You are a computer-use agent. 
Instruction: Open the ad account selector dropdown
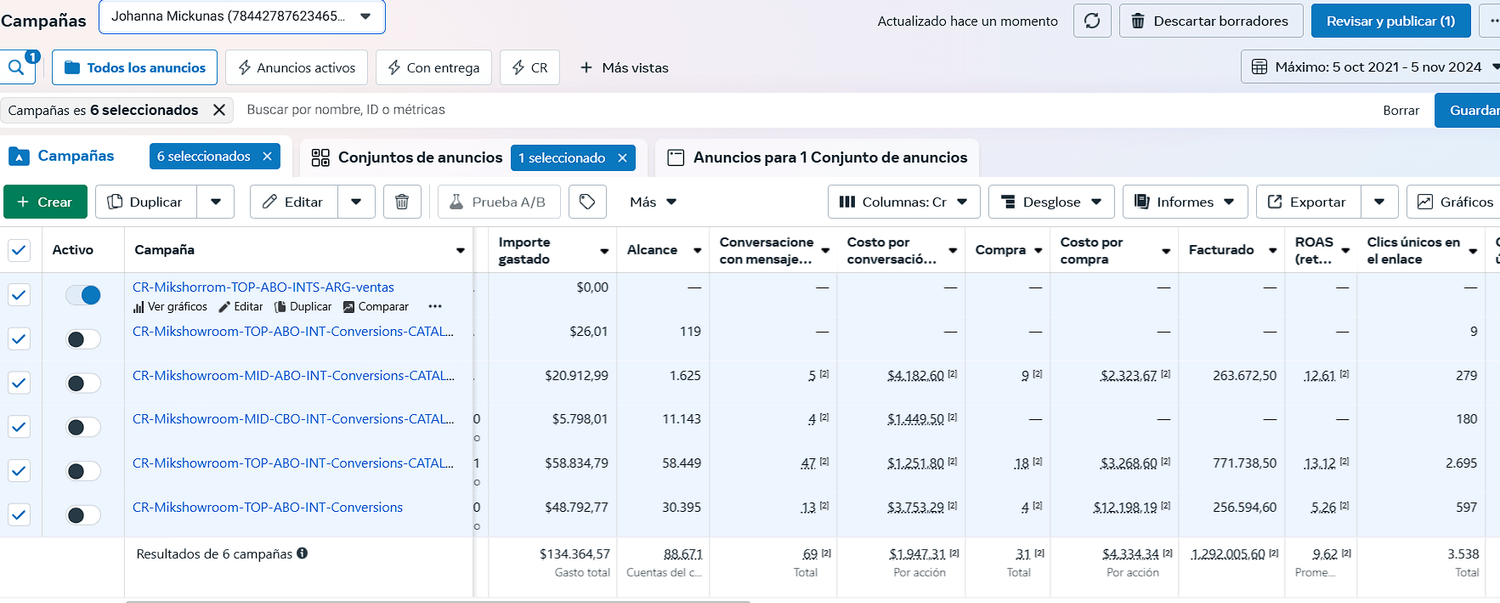pos(242,17)
